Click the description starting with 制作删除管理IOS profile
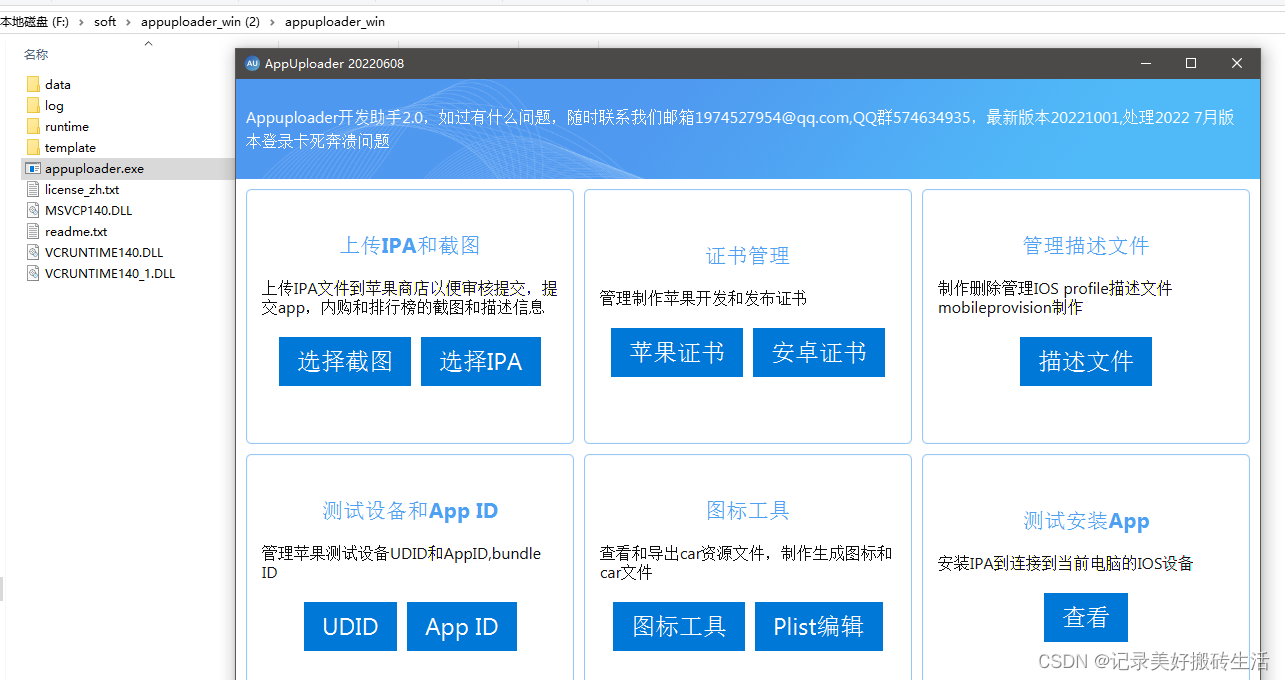 1055,298
